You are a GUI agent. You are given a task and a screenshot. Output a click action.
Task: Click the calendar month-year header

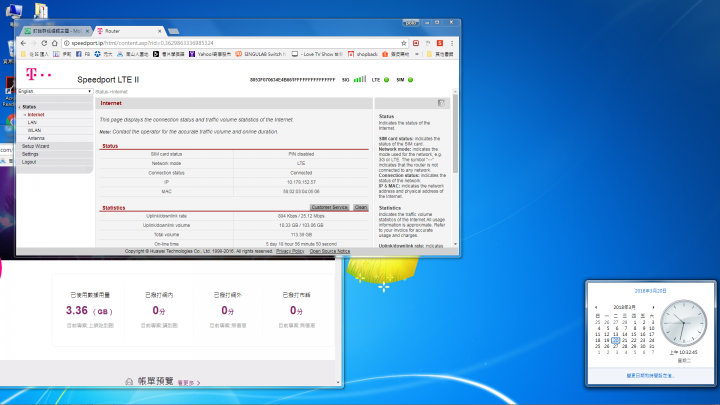point(624,307)
